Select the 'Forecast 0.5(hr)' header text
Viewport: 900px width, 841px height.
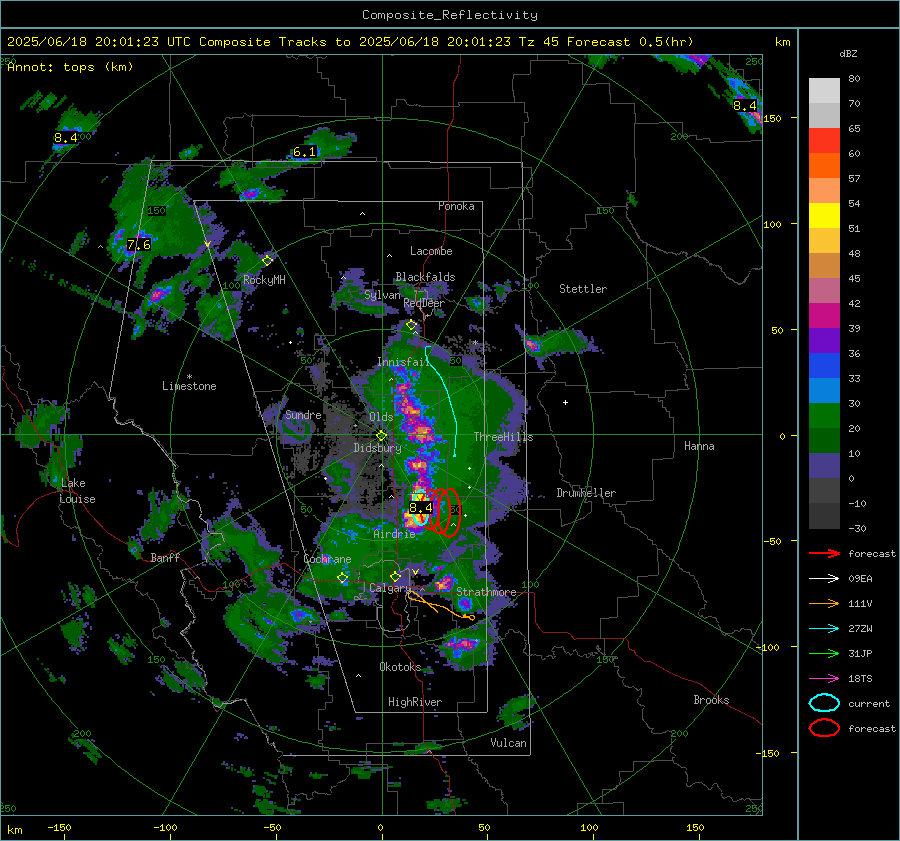(x=630, y=42)
